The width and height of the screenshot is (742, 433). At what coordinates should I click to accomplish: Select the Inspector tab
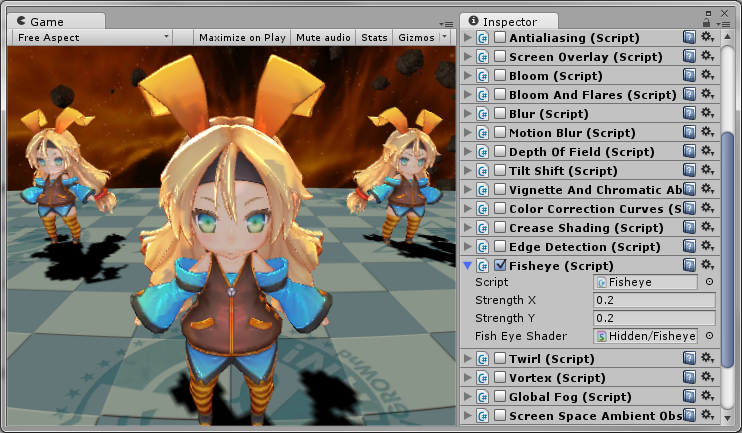point(509,21)
